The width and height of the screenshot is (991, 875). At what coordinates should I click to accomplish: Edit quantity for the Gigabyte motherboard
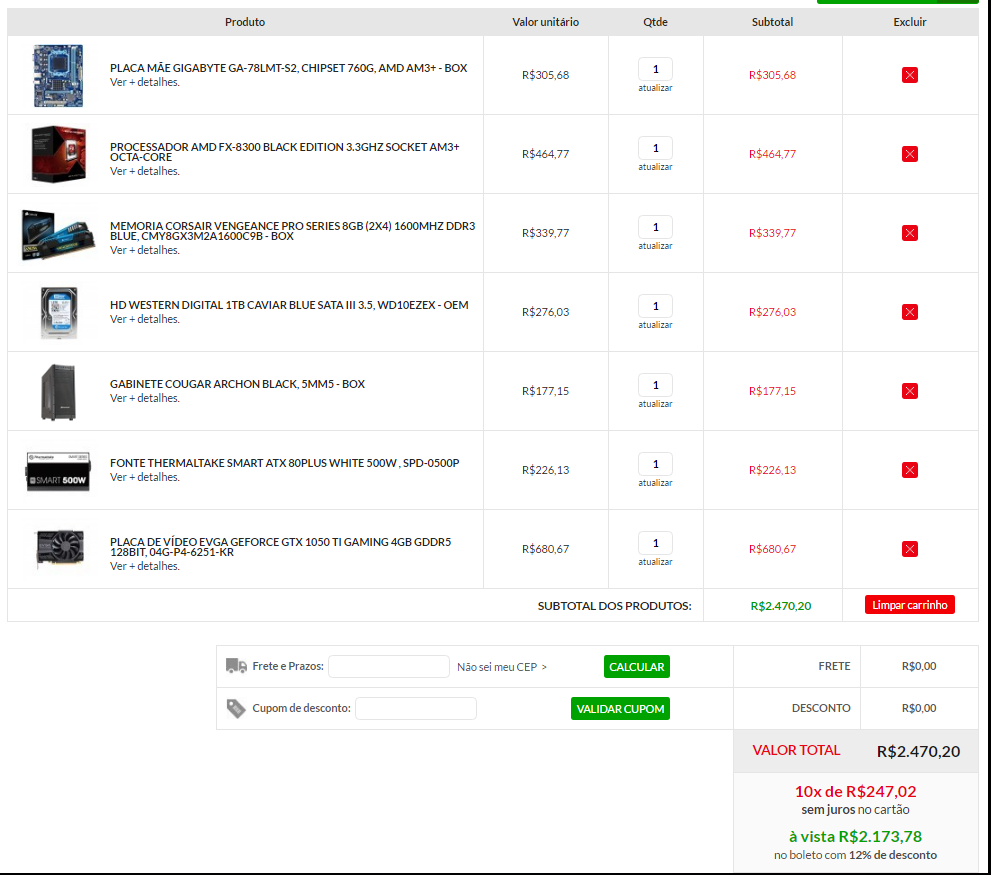click(655, 69)
